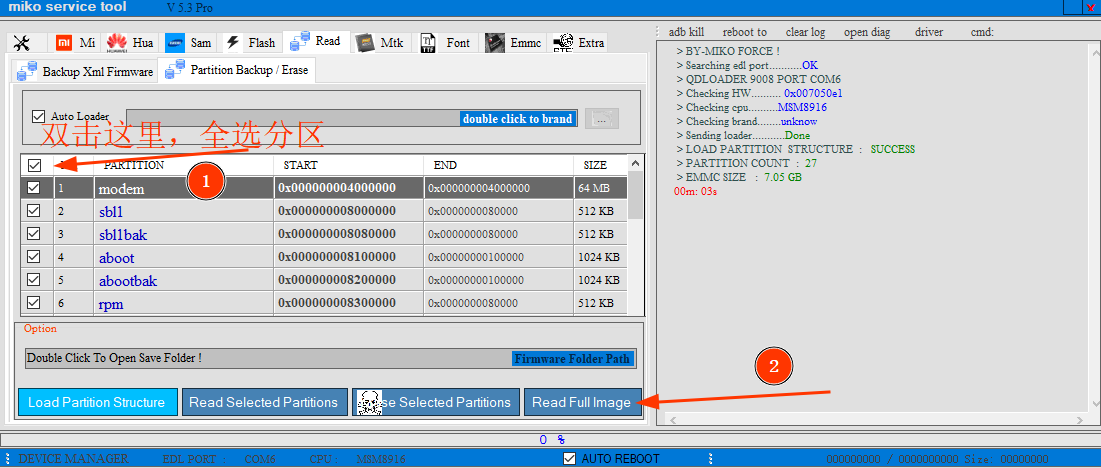Image resolution: width=1101 pixels, height=468 pixels.
Task: Click open diag command
Action: (866, 32)
